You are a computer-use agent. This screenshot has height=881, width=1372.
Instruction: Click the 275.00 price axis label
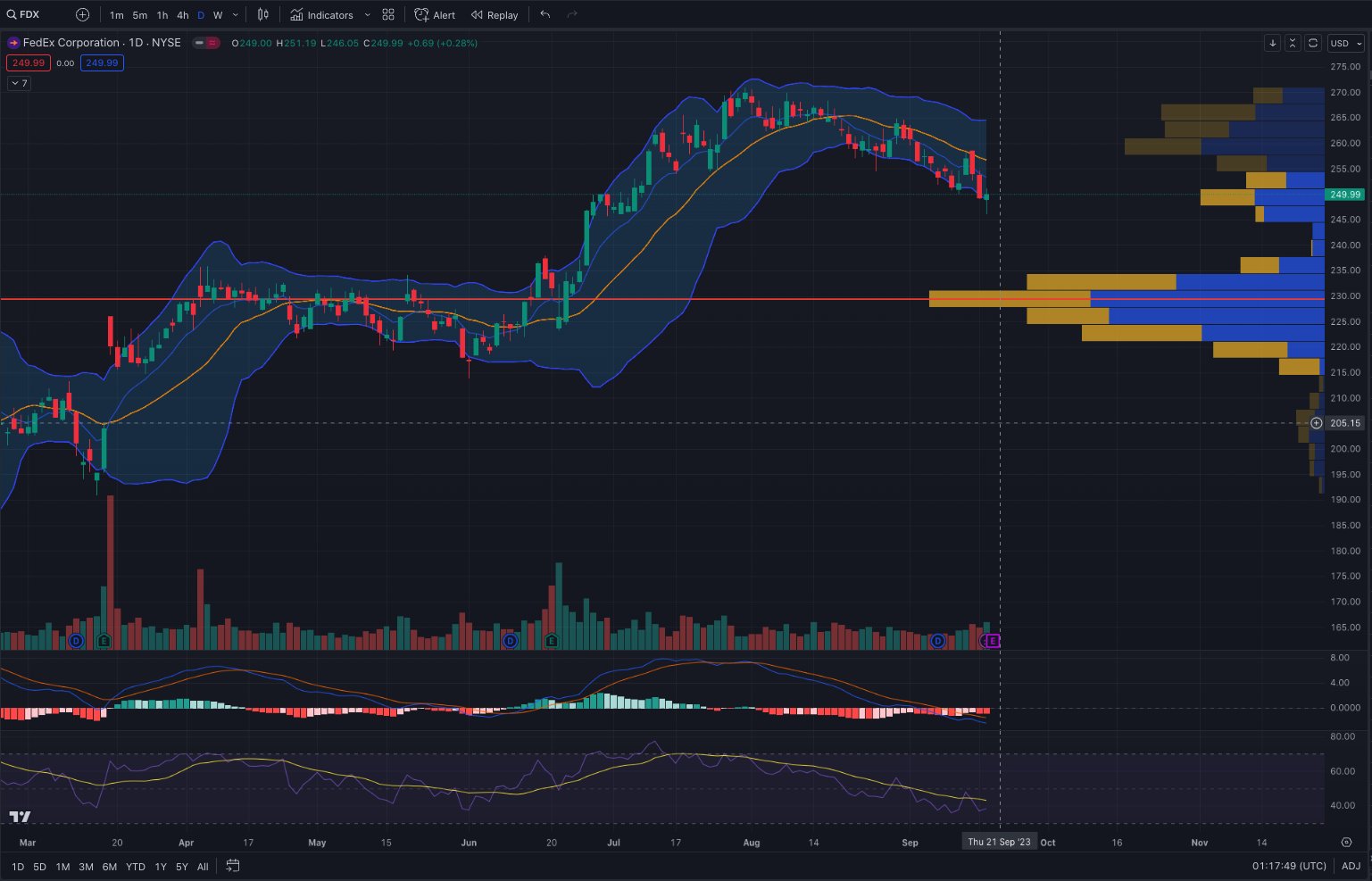click(1345, 67)
